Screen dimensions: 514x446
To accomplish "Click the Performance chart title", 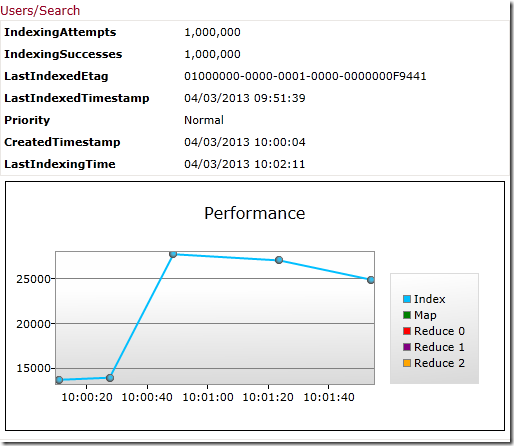I will point(255,213).
